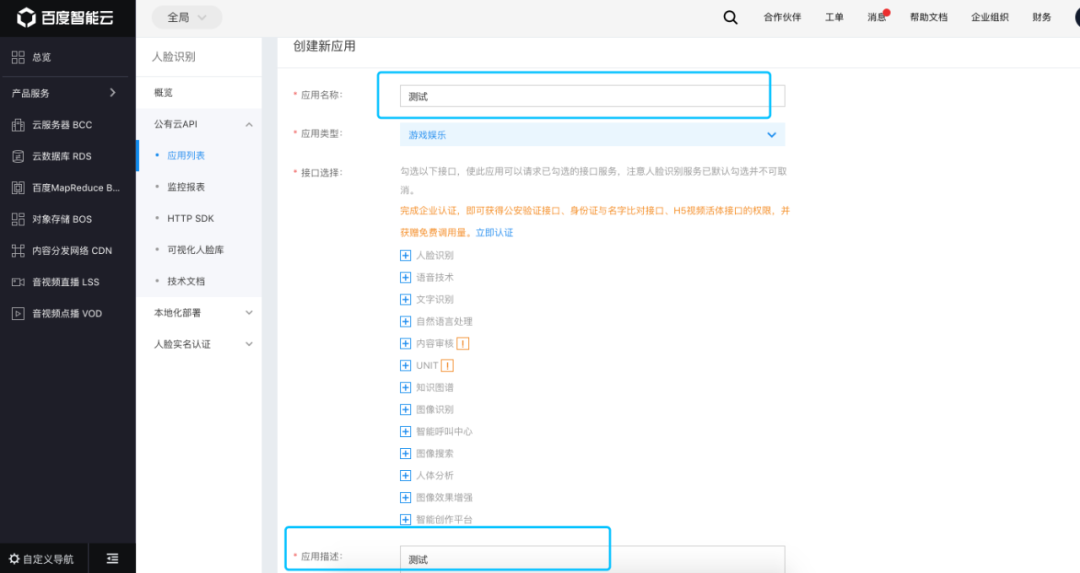Click the CDN content delivery icon
Image resolution: width=1080 pixels, height=573 pixels.
[x=18, y=251]
